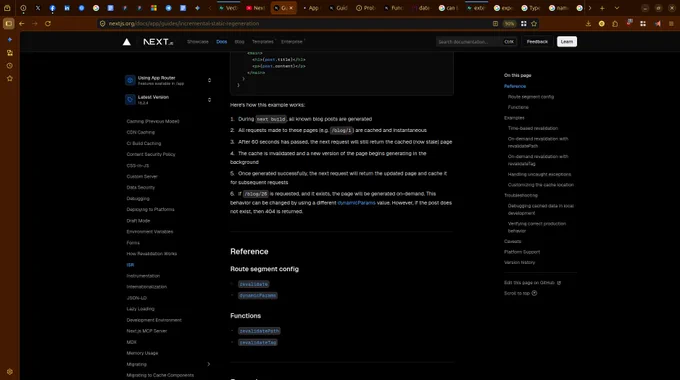
Task: Jump to Version history in On this page
Action: 520,262
